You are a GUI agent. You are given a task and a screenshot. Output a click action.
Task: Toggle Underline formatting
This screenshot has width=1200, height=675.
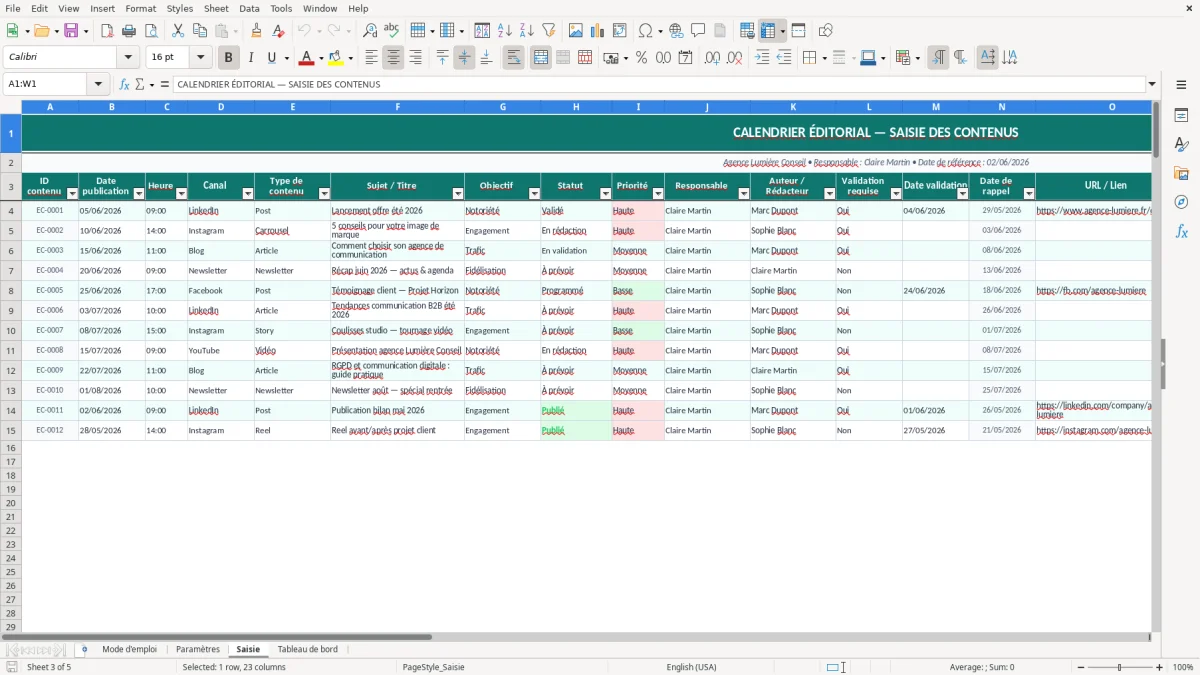tap(271, 58)
